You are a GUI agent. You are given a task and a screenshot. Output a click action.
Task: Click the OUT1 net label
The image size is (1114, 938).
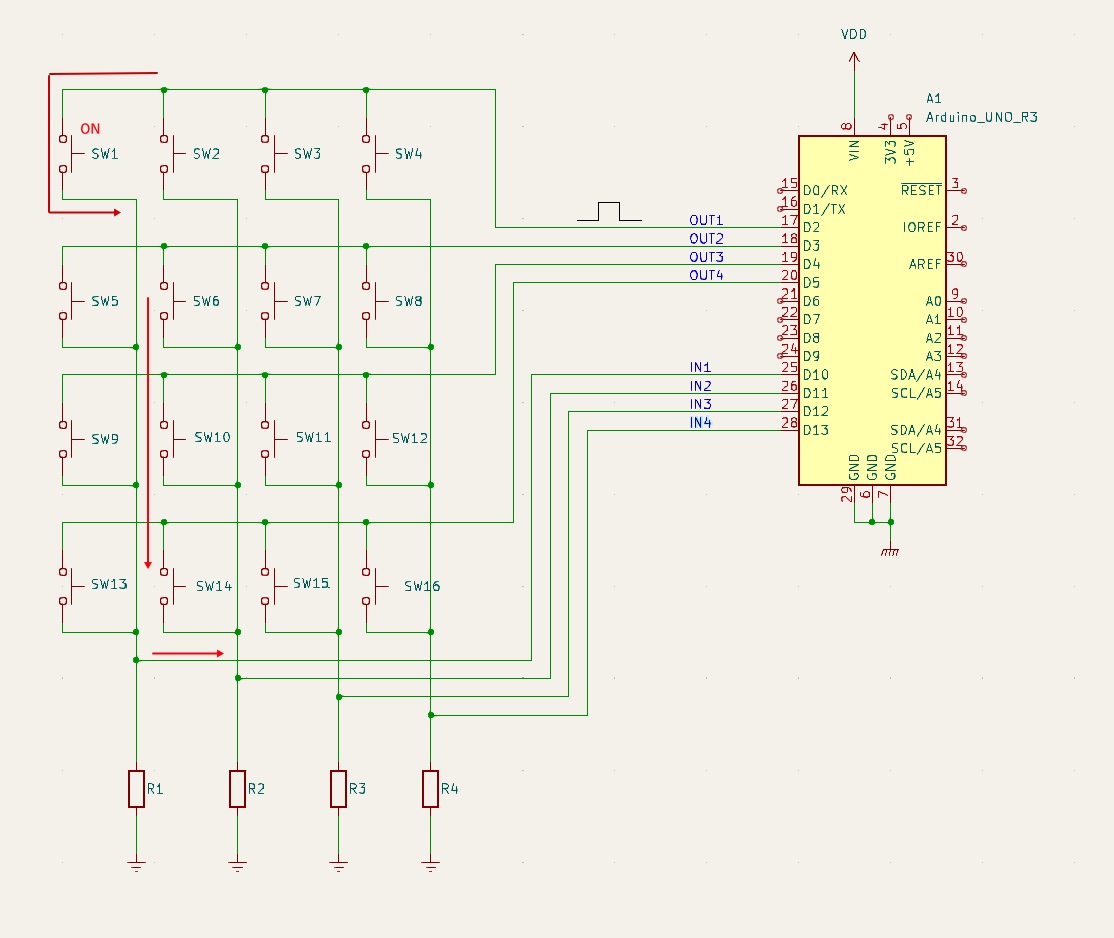[706, 220]
